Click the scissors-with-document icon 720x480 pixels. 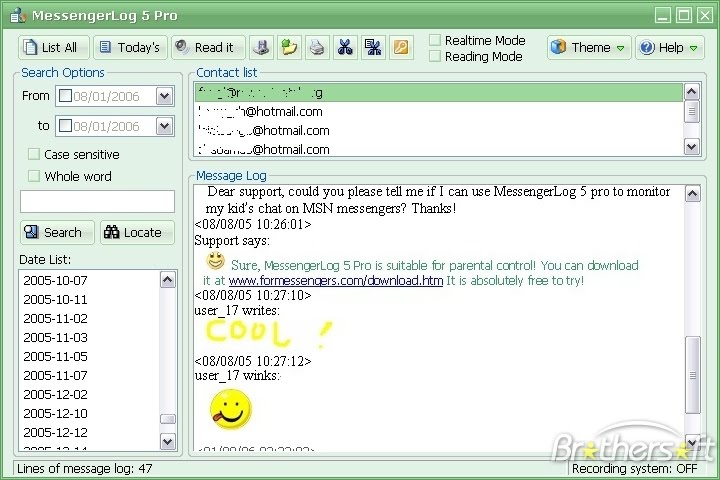(x=373, y=47)
